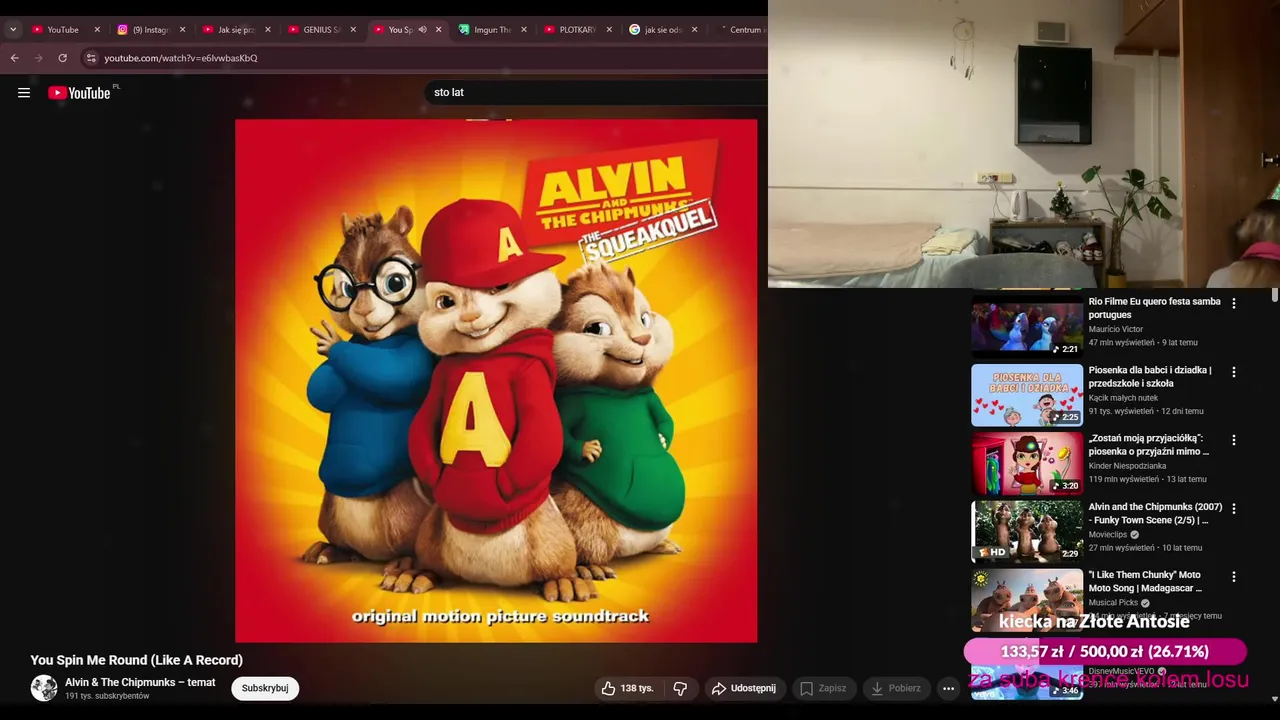Dislike the video with thumbs down
This screenshot has width=1280, height=720.
tap(681, 688)
